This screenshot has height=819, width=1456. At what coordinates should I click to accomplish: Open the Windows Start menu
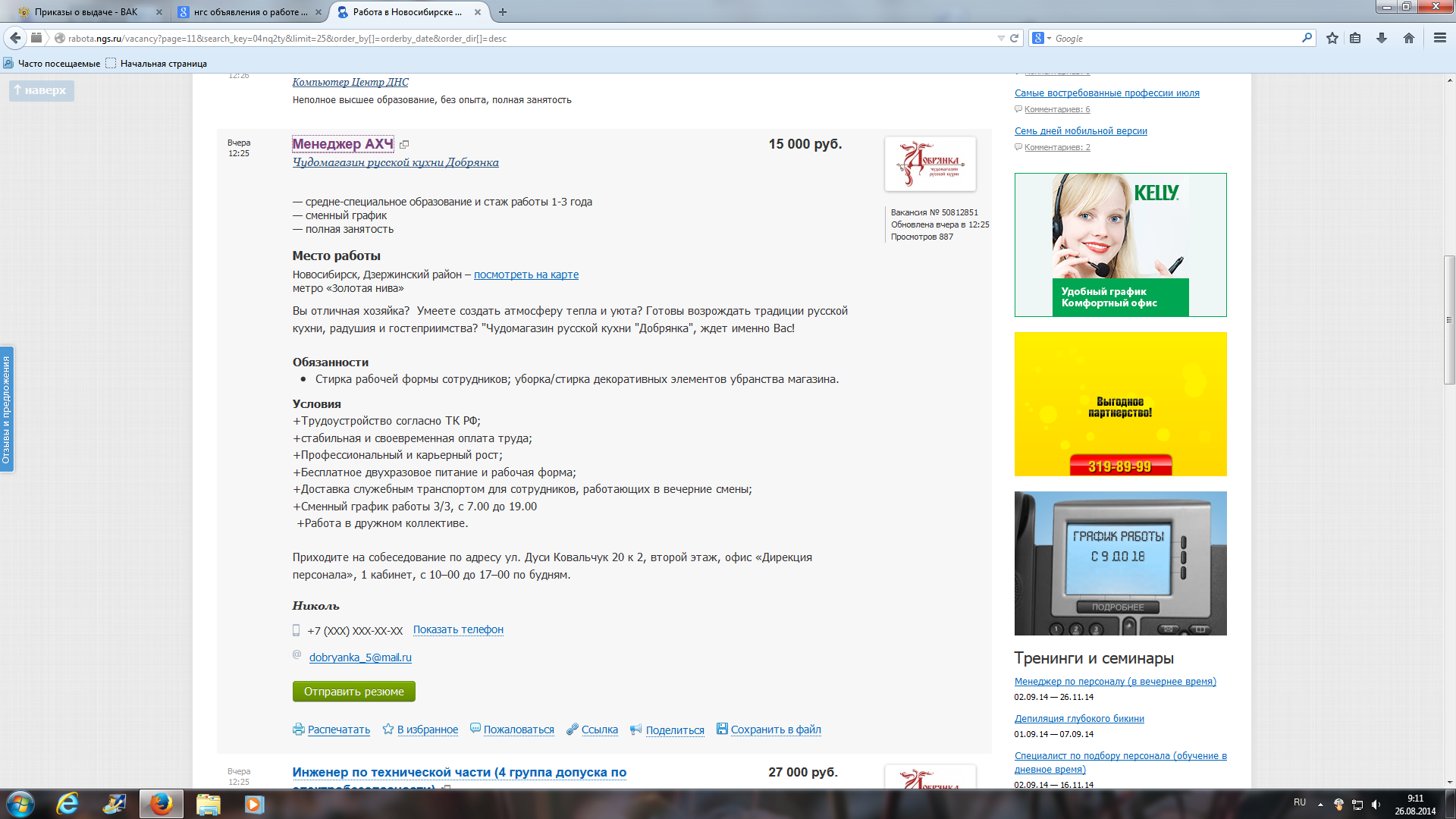tap(20, 804)
